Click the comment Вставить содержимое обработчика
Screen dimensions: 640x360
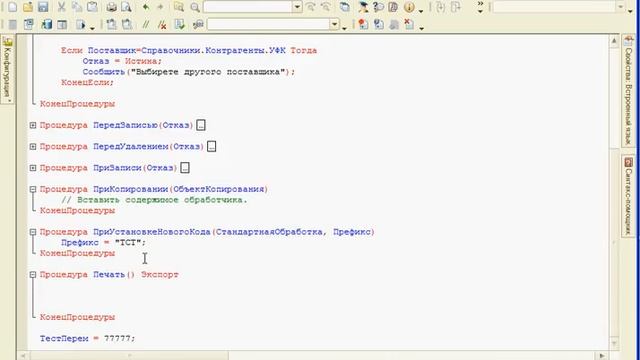[154, 200]
